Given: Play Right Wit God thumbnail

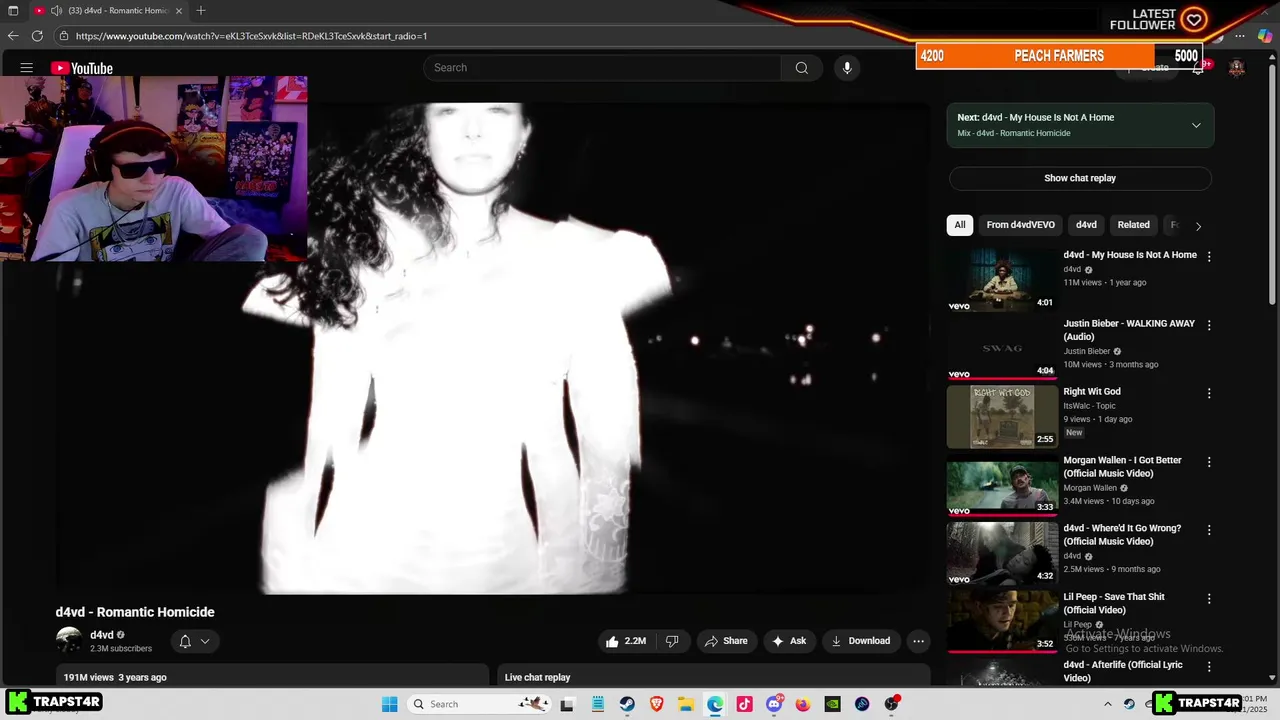Looking at the screenshot, I should tap(1002, 416).
